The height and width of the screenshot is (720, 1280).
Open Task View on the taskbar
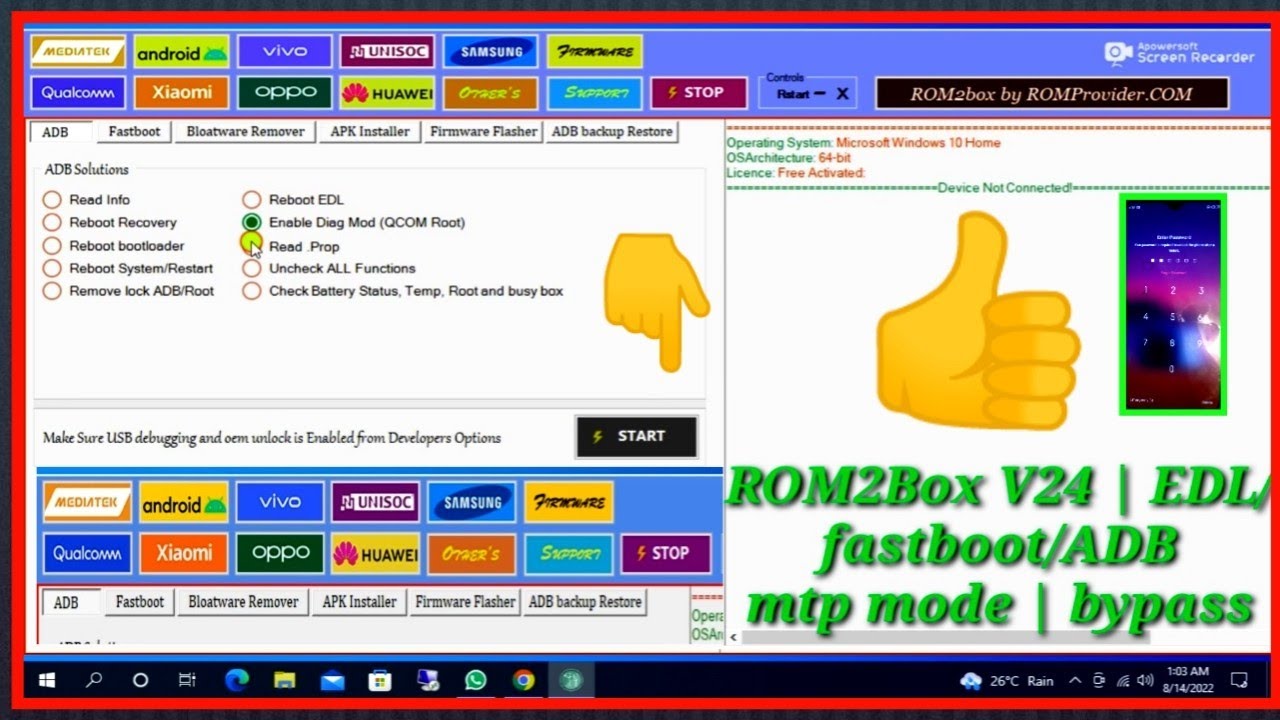[187, 680]
